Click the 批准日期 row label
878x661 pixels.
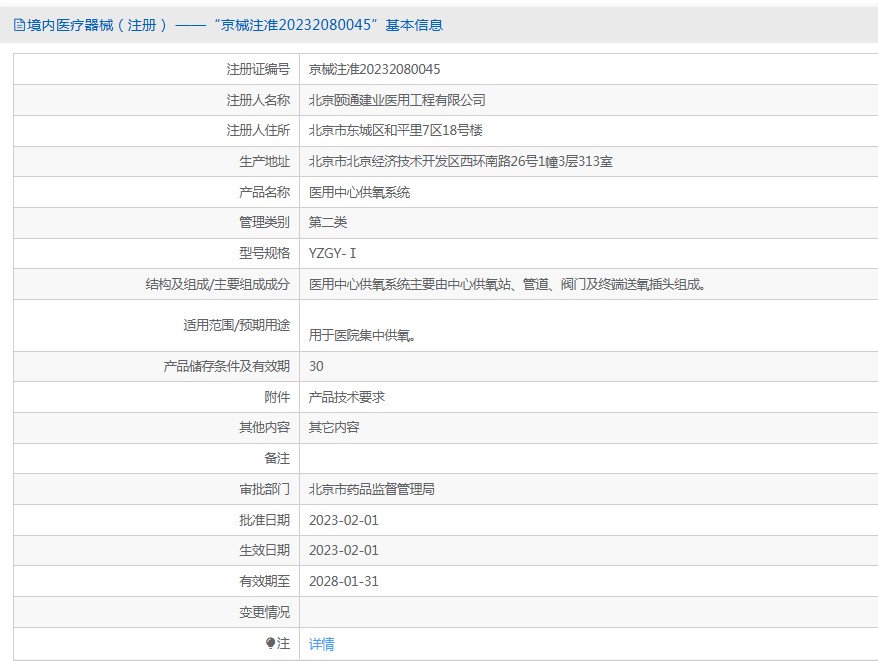pyautogui.click(x=264, y=520)
